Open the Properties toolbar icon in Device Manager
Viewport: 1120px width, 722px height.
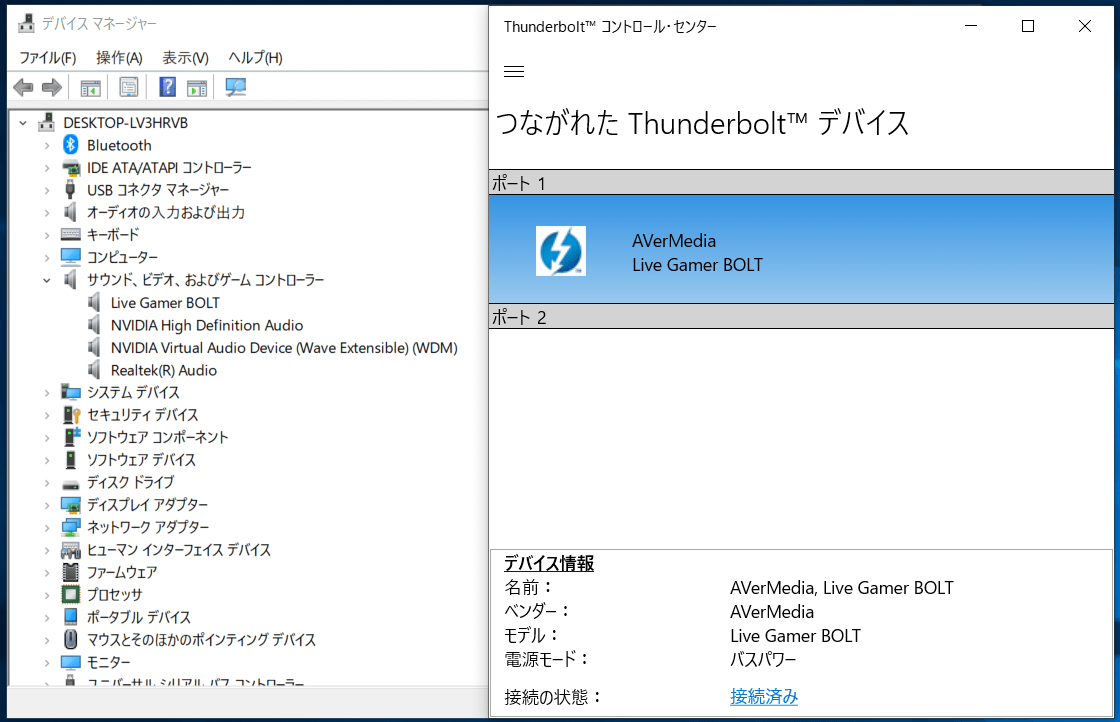pos(129,88)
